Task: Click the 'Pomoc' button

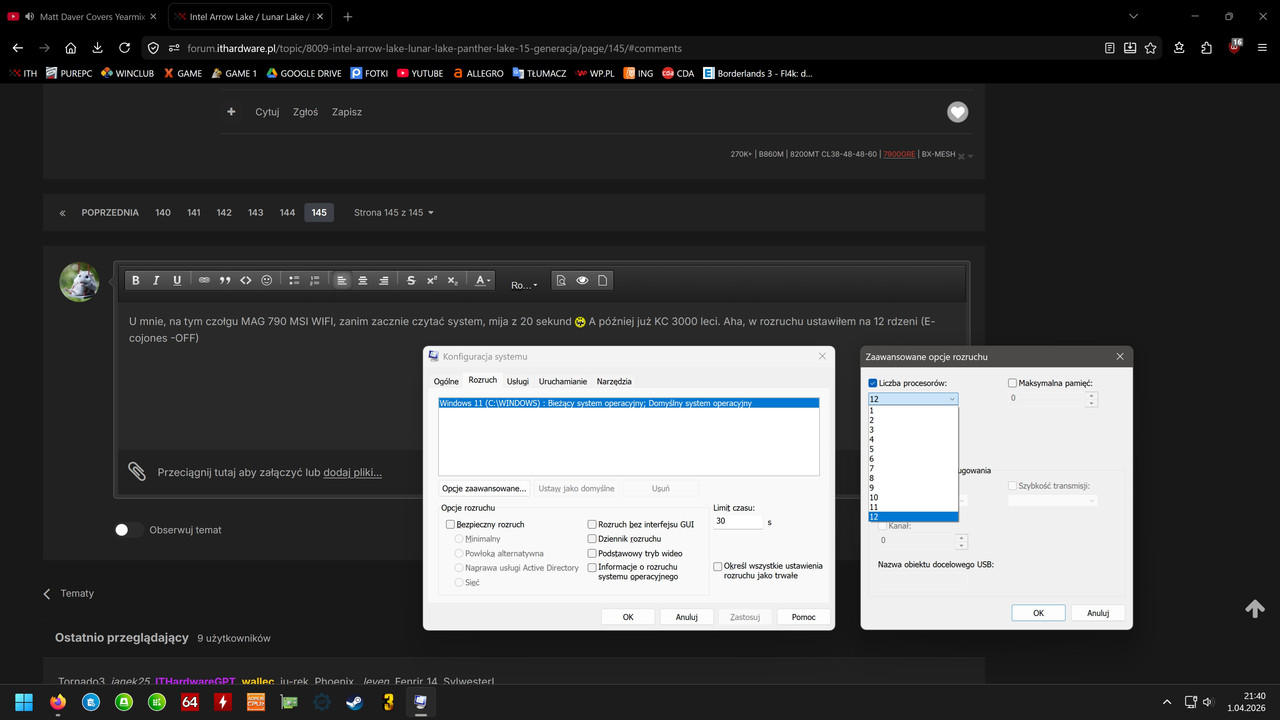Action: (x=804, y=617)
